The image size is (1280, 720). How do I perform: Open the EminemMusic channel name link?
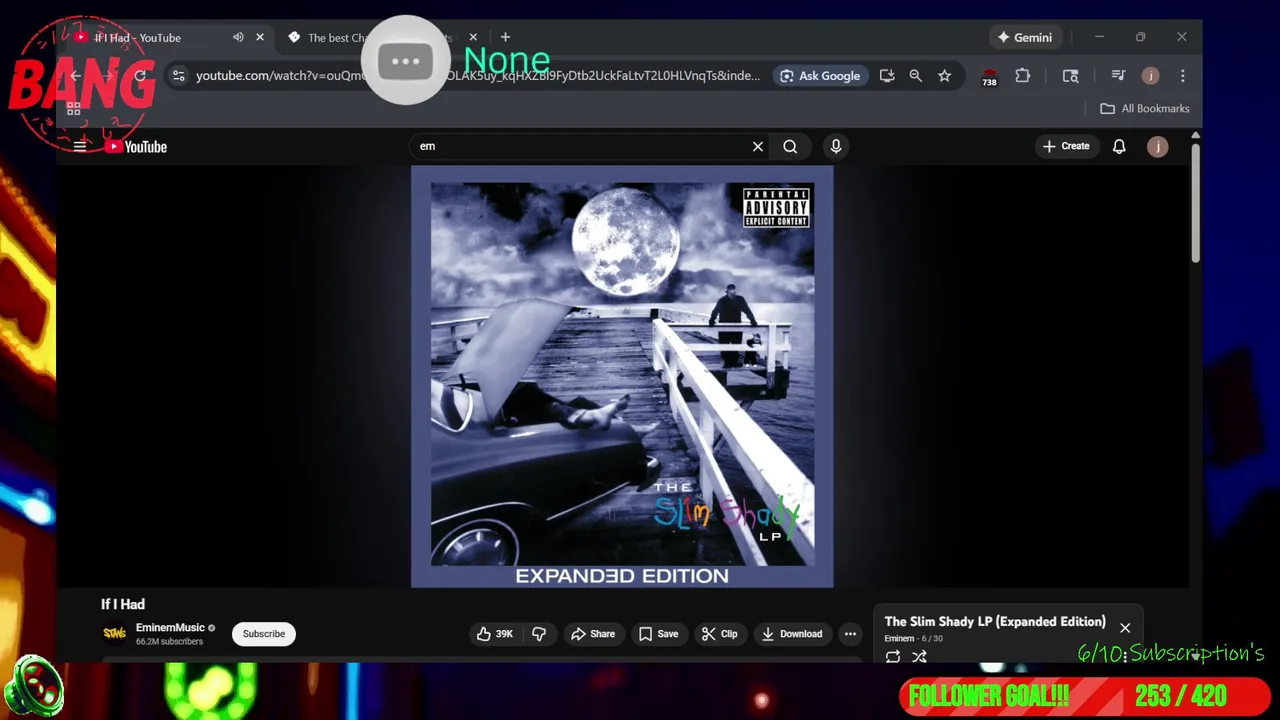pos(170,628)
